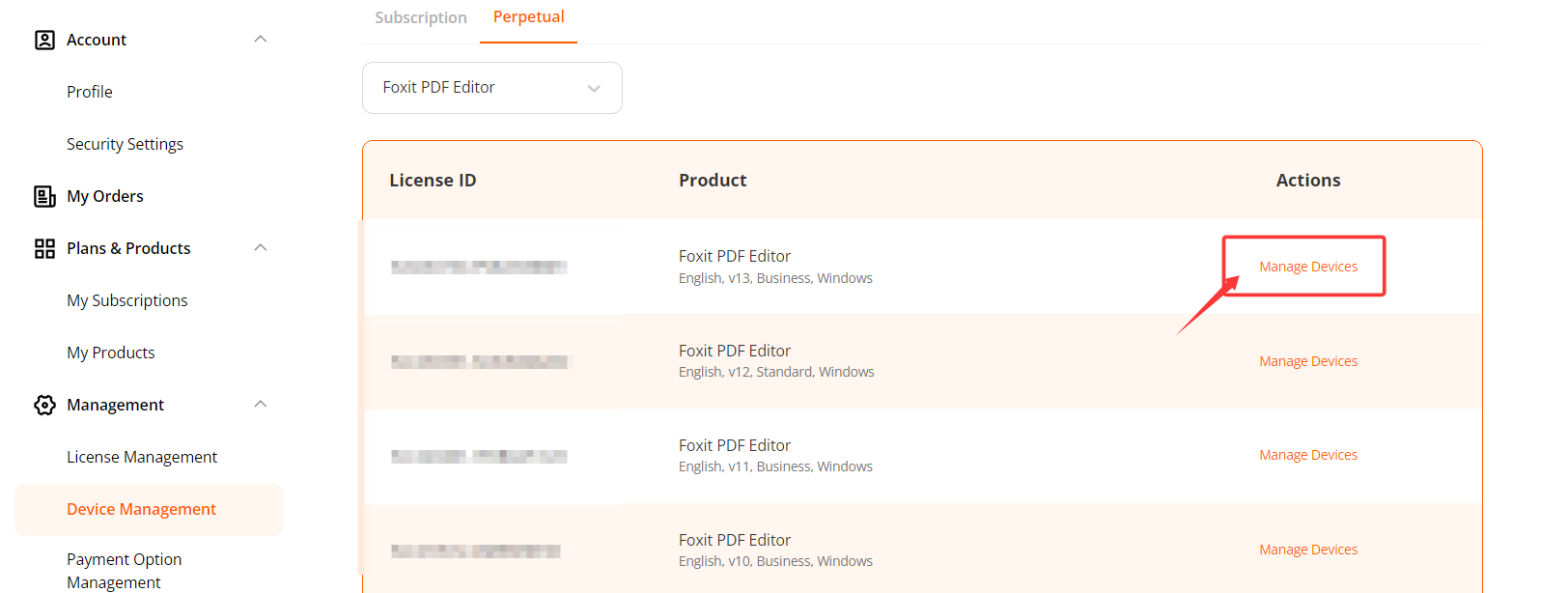Click Manage Devices for v10 Business license
The width and height of the screenshot is (1568, 593).
1308,550
